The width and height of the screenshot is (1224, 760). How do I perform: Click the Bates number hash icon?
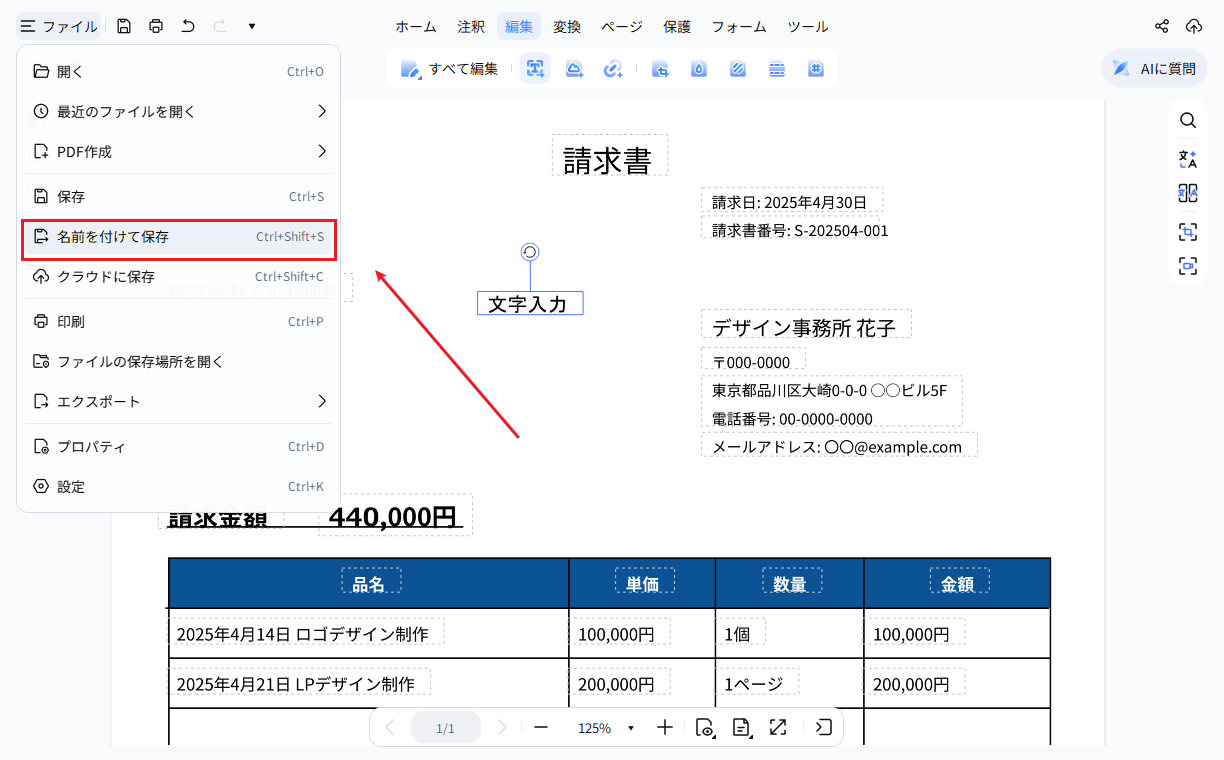[x=816, y=69]
